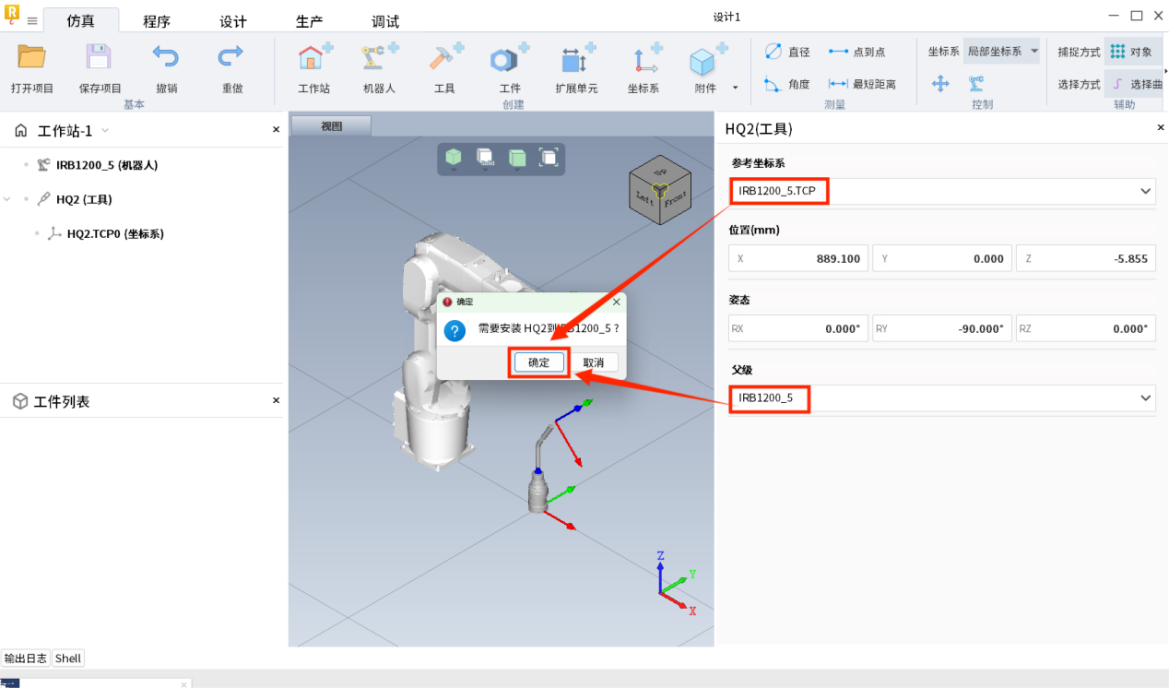Click the 保存项目 (Save Project) icon
Viewport: 1169px width, 688px height.
click(99, 58)
